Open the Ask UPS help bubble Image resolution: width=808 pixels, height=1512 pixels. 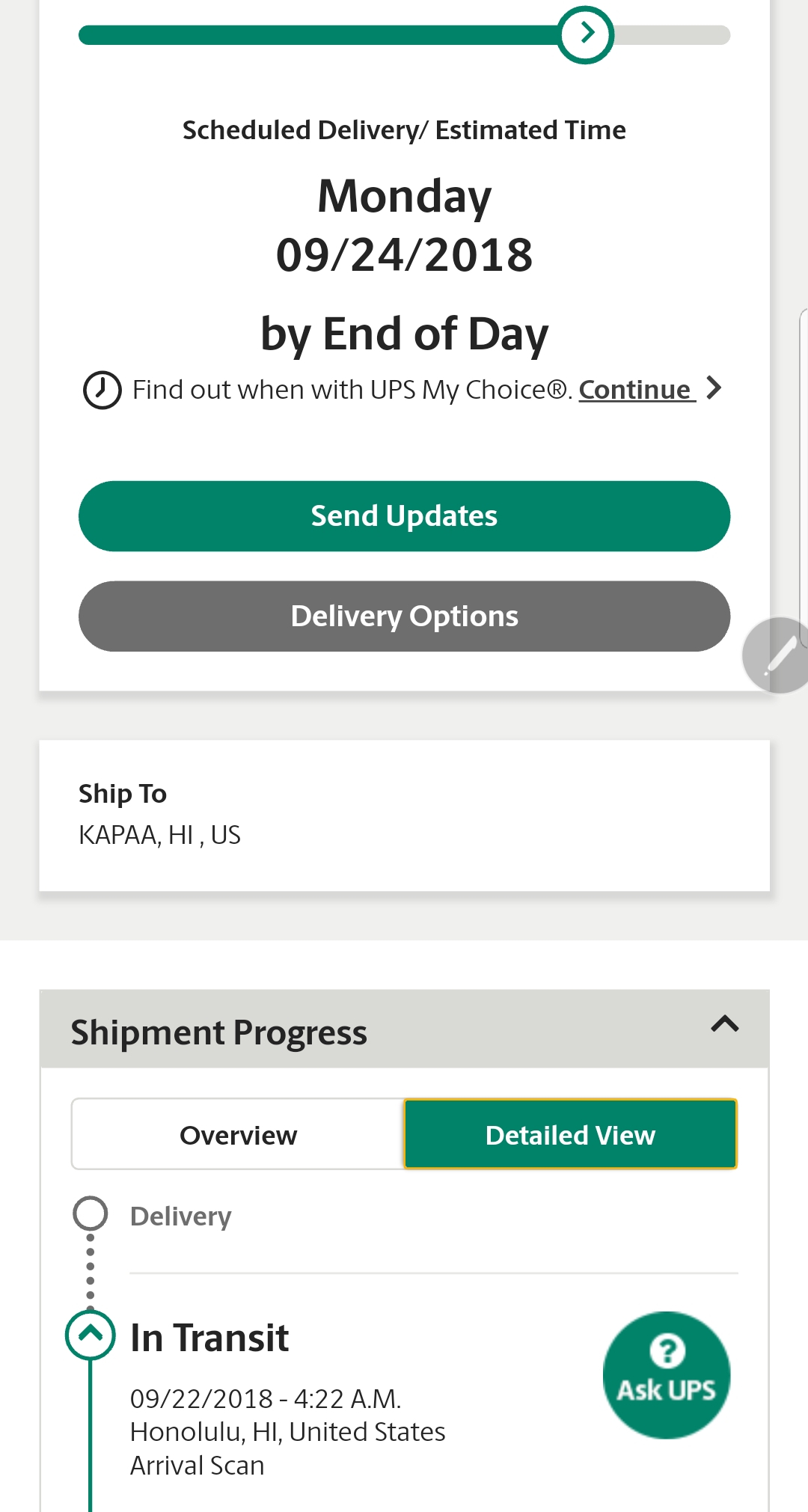click(667, 1375)
